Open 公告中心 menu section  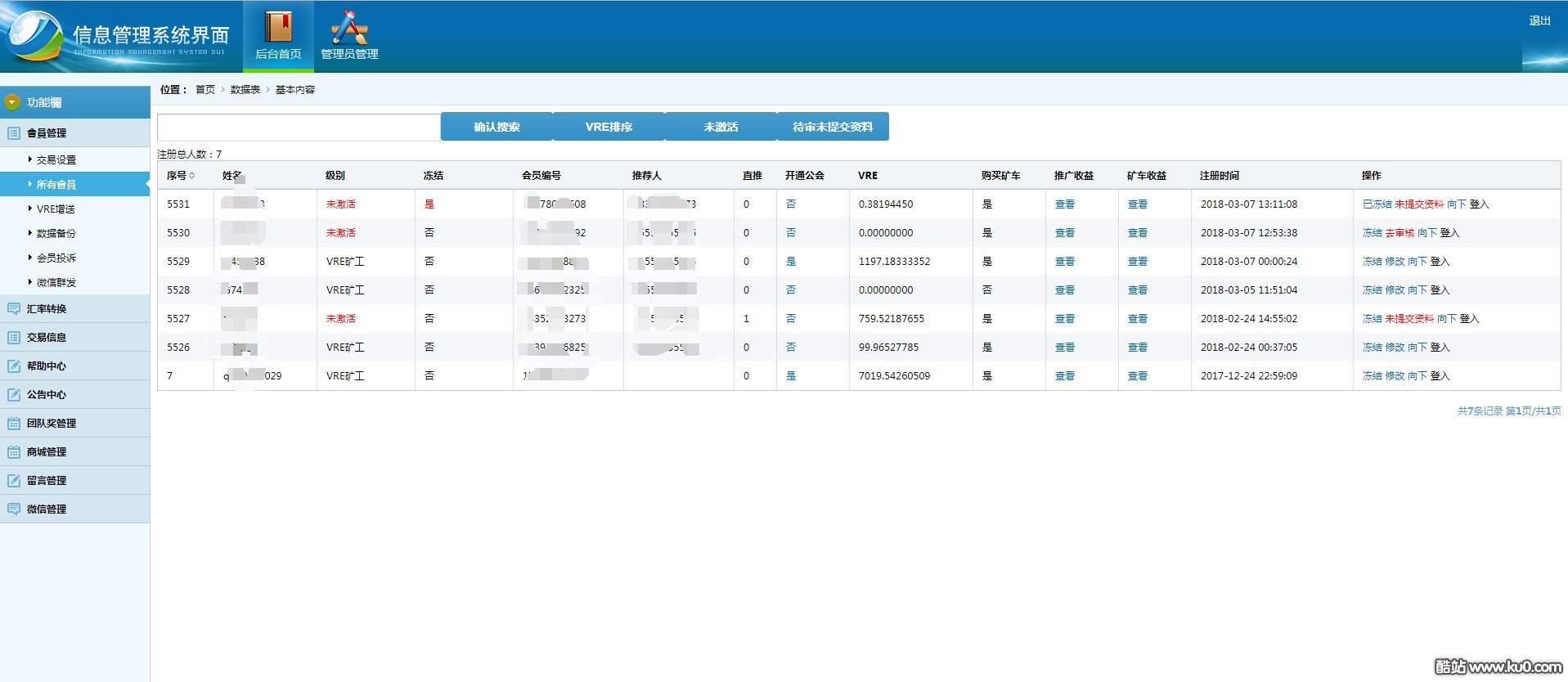[x=47, y=394]
